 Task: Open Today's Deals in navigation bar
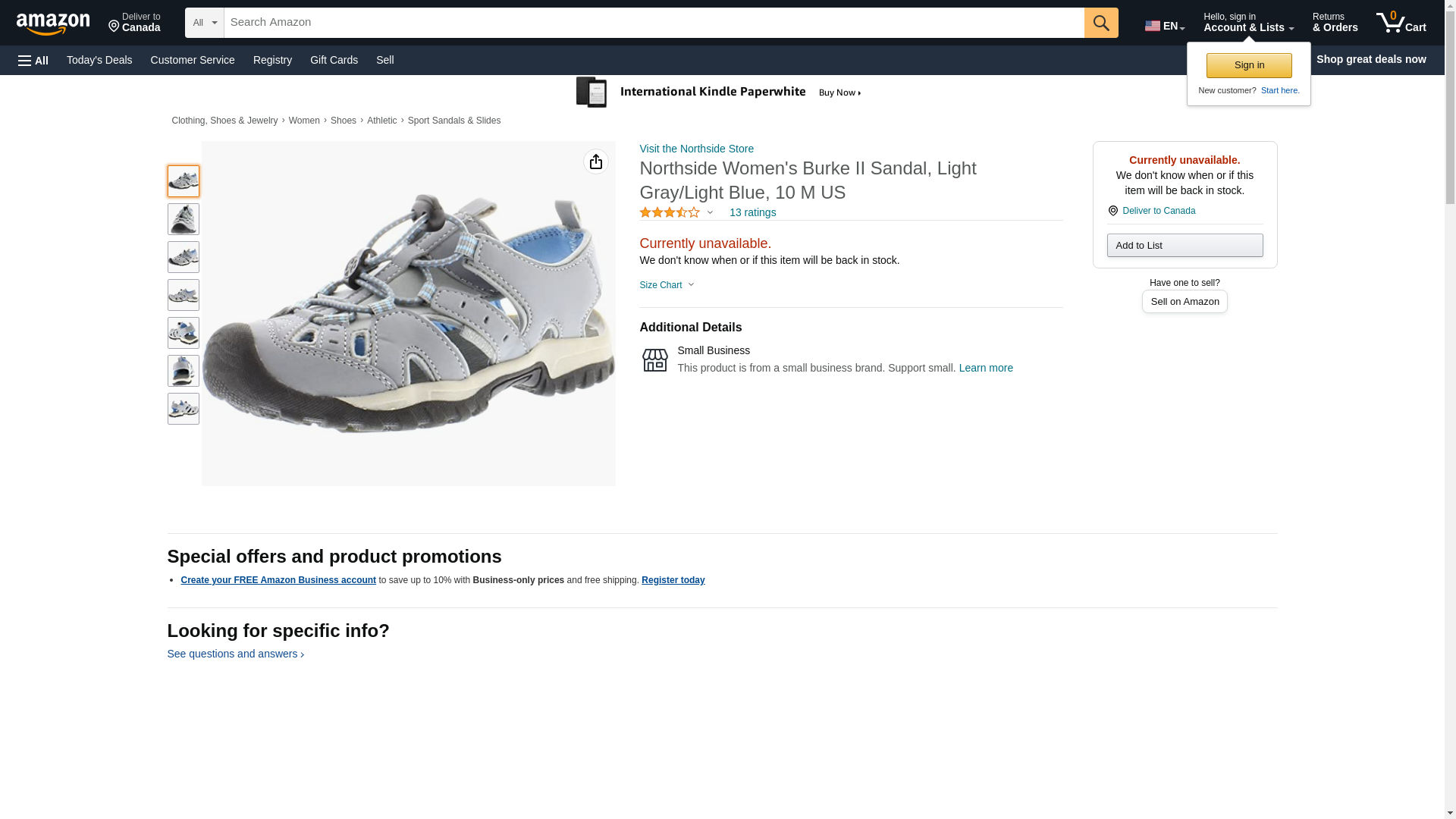click(99, 60)
